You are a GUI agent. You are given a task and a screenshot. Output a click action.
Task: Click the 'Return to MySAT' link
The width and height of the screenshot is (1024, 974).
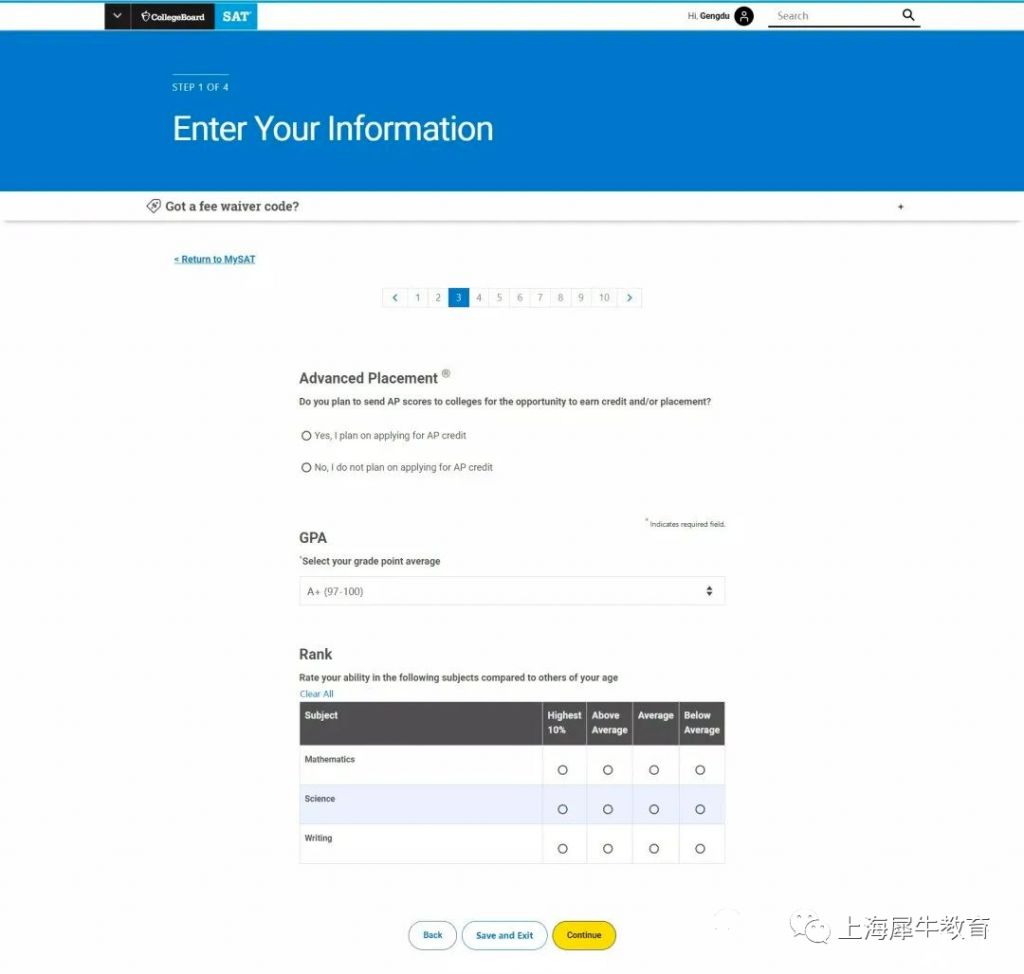point(214,258)
